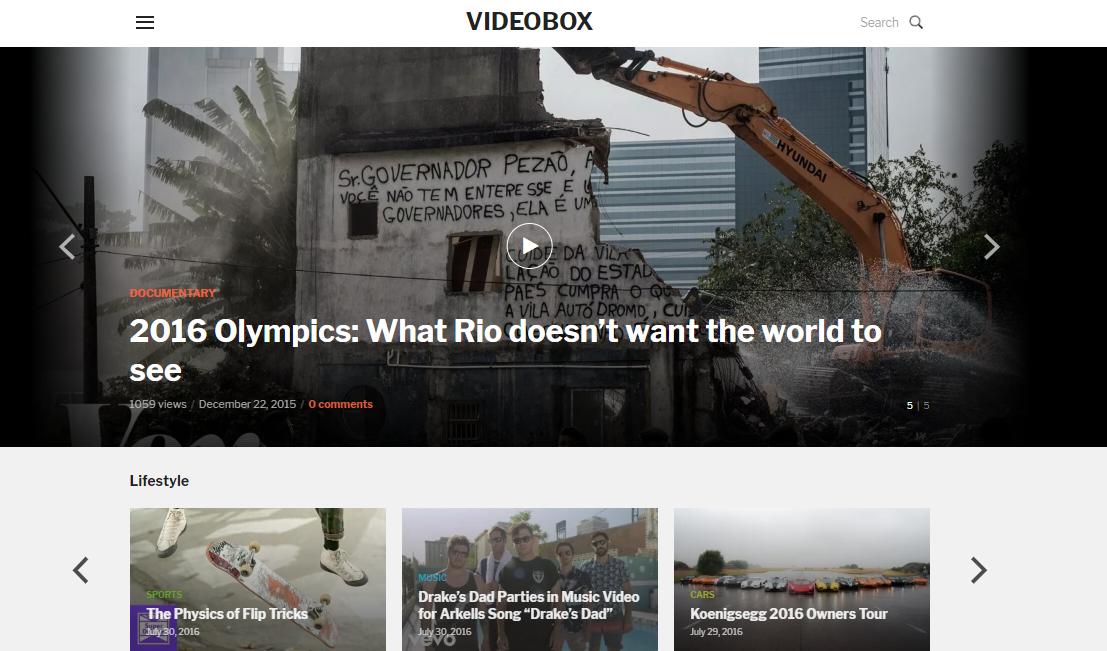Advance to next hero slide arrow
Viewport: 1107px width, 651px height.
(992, 247)
